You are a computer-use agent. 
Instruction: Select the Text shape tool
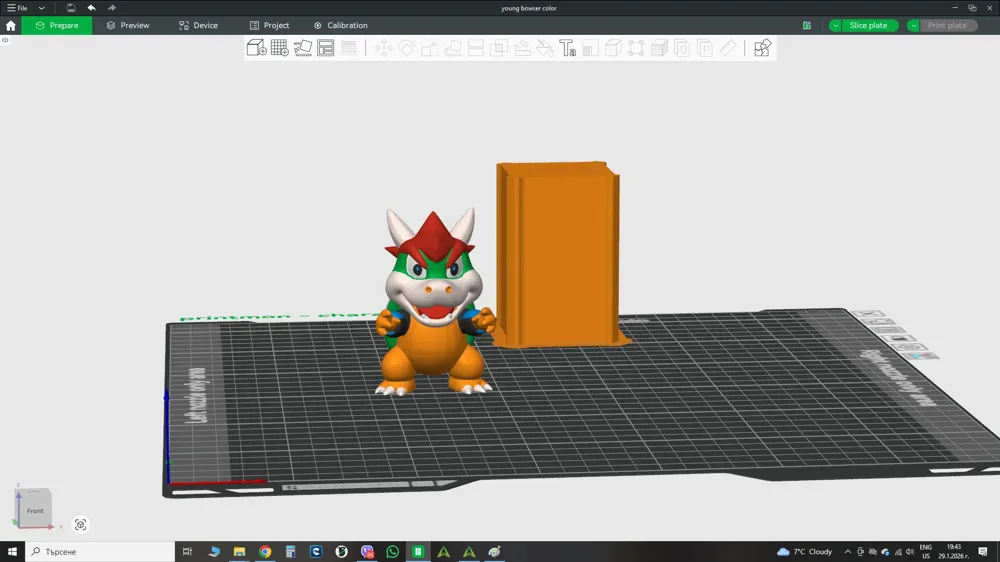tap(568, 48)
